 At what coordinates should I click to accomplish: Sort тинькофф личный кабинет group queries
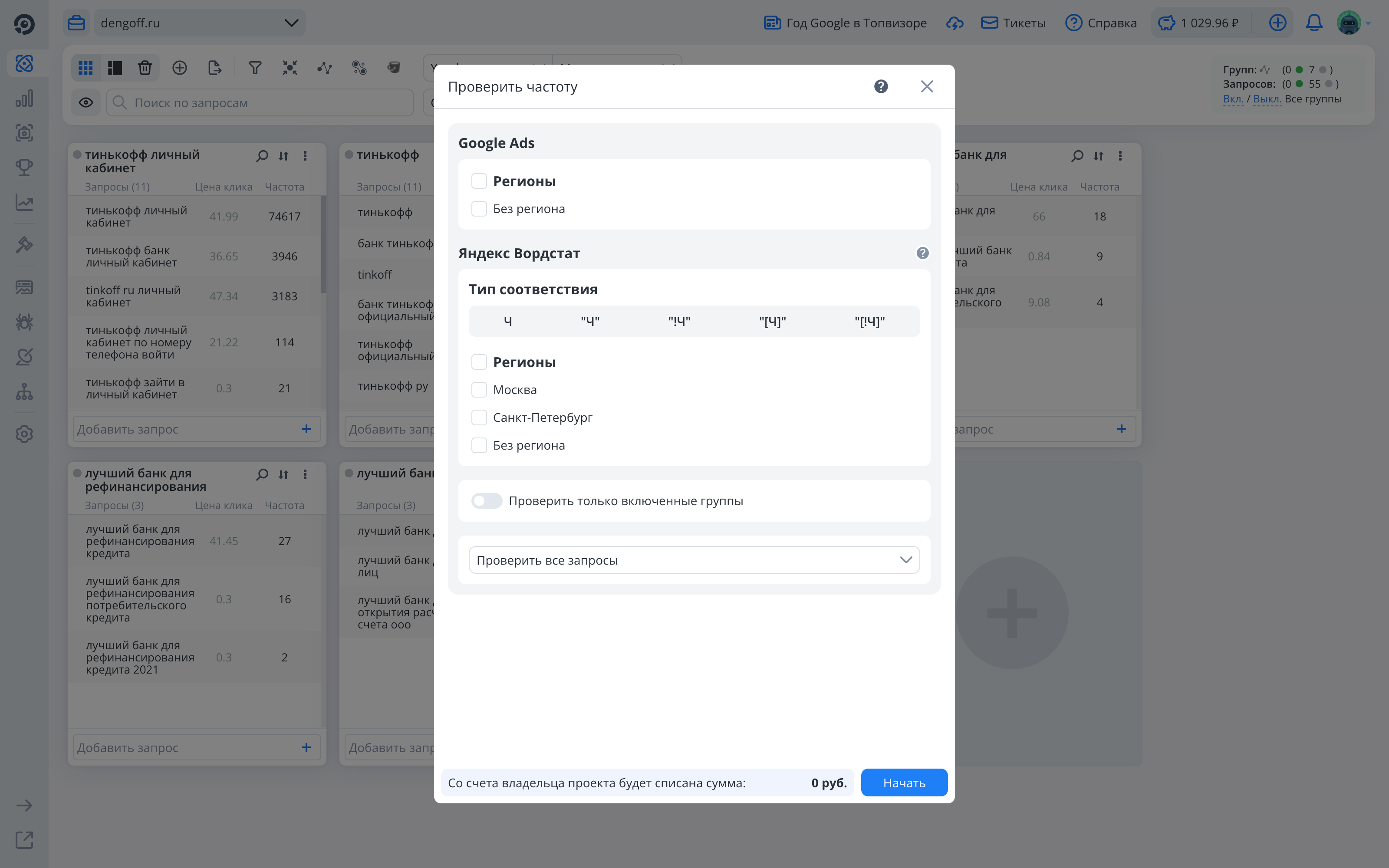tap(283, 155)
